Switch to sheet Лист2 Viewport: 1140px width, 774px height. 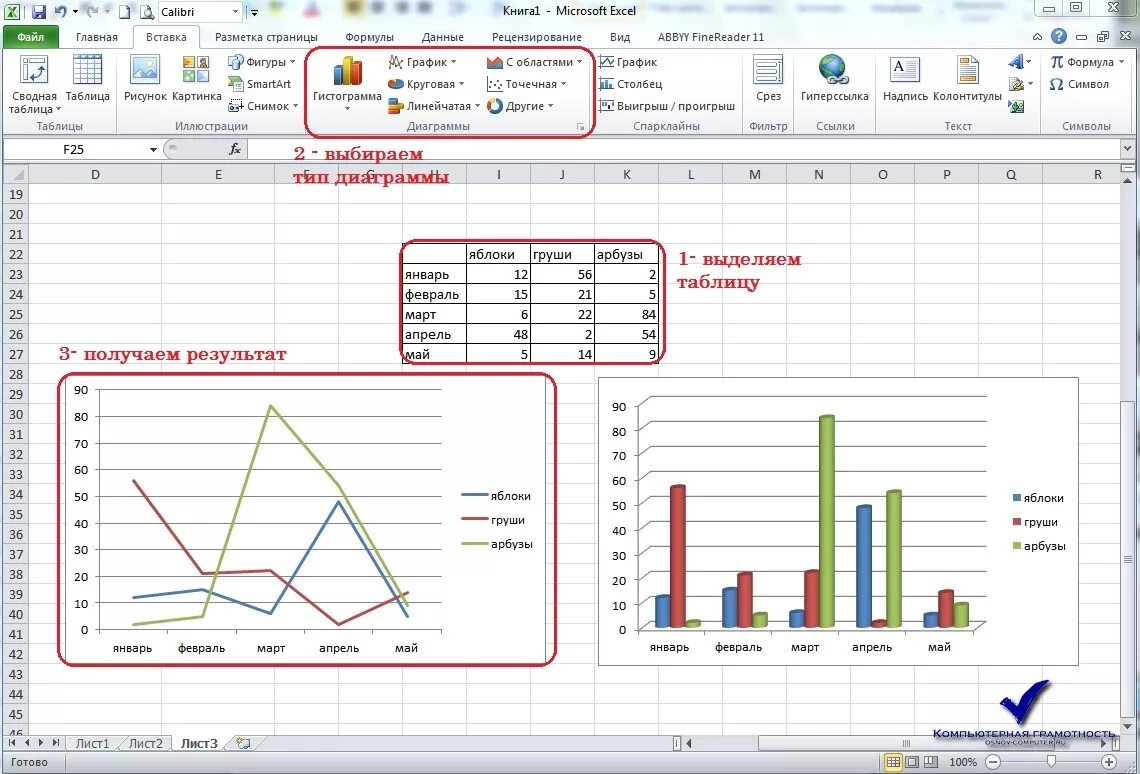pos(145,743)
